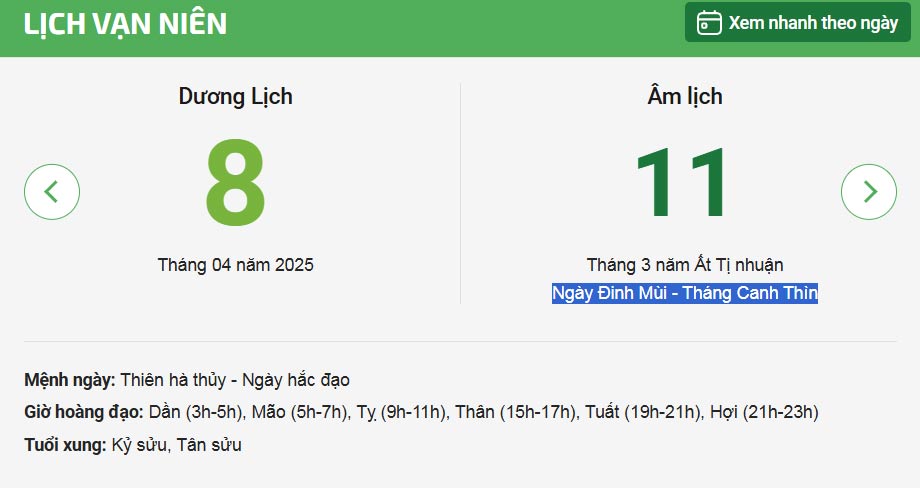The height and width of the screenshot is (488, 920).
Task: Go to next day with right arrow
Action: [869, 192]
